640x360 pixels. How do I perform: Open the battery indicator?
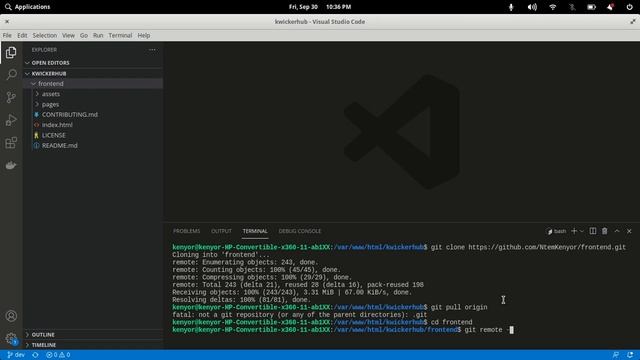591,7
